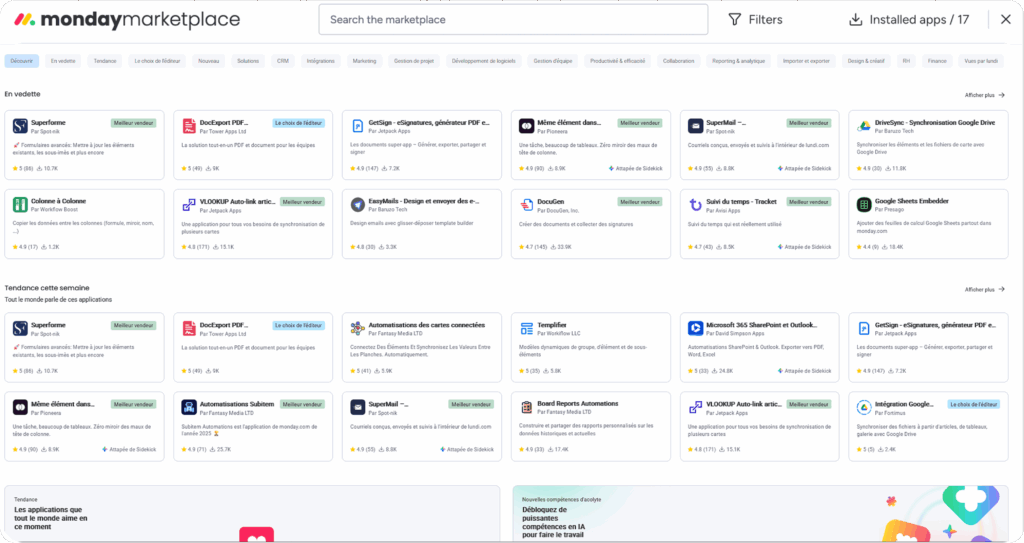
Task: Select Le choix de l'éditeur tab
Action: (157, 61)
